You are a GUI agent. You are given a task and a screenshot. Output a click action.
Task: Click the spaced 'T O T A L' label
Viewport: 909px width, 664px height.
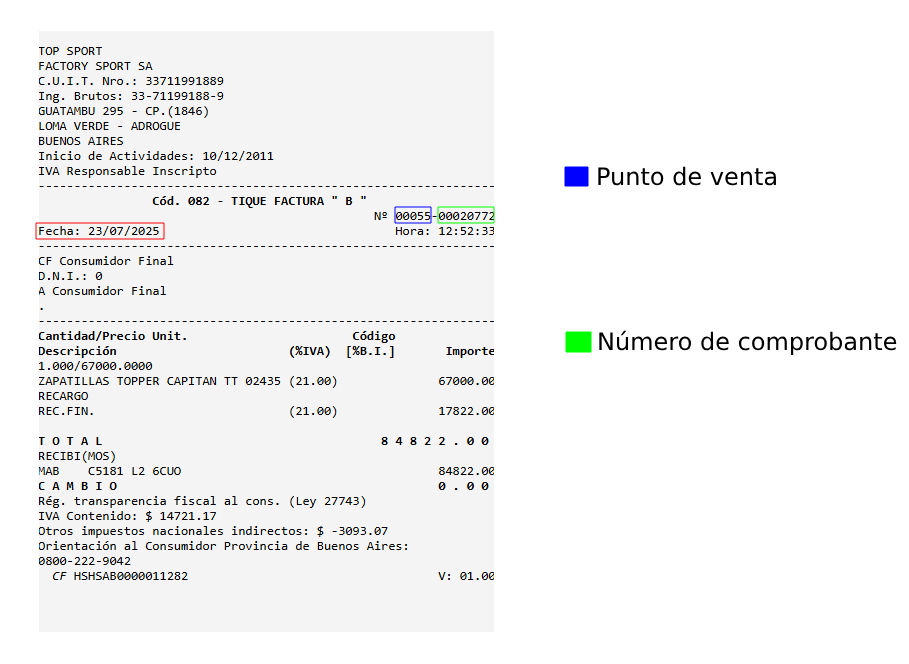[x=70, y=441]
